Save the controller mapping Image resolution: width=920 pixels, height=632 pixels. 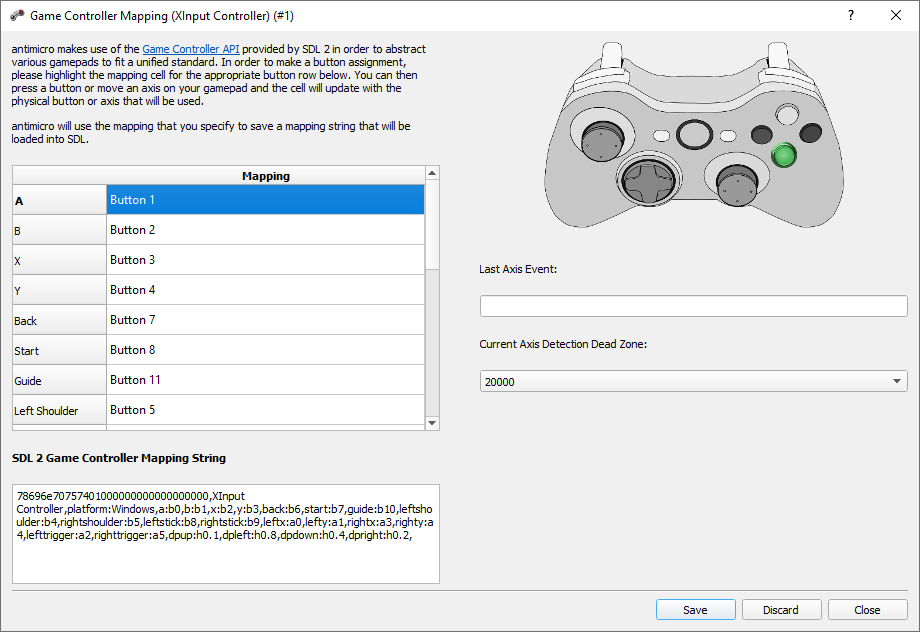click(x=695, y=610)
